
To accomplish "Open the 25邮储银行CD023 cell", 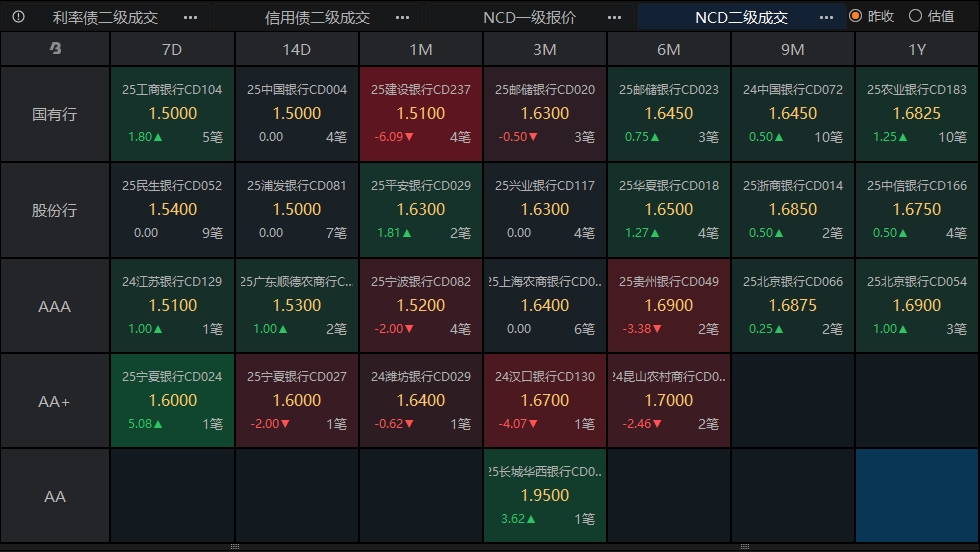I will pyautogui.click(x=669, y=114).
